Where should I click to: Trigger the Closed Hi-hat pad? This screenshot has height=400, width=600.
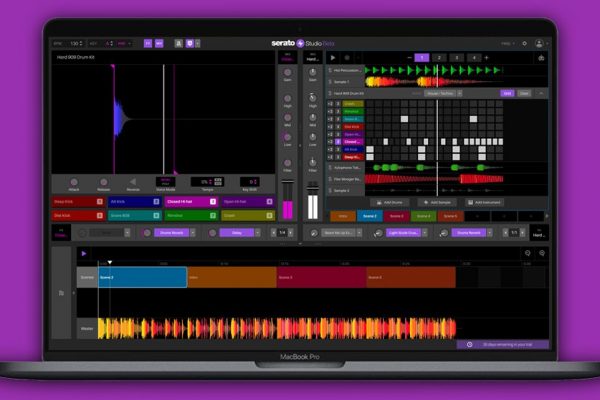click(x=191, y=202)
